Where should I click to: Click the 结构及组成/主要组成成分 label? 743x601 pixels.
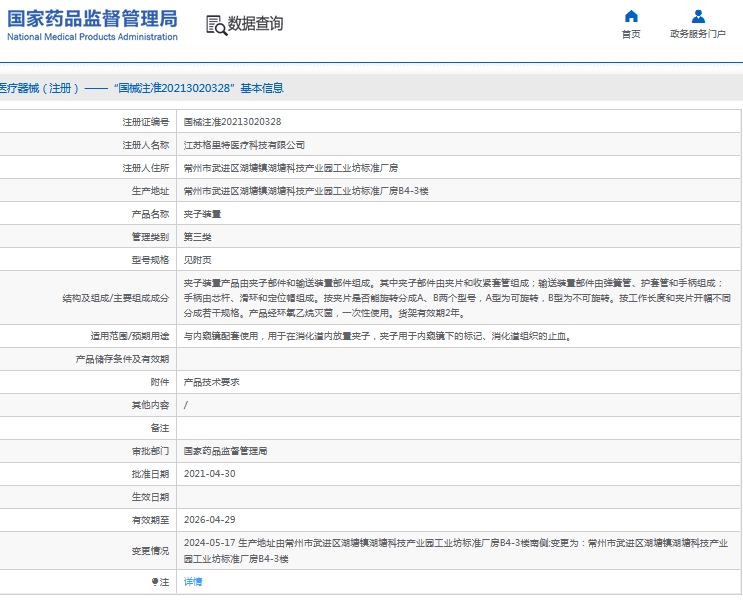[x=116, y=298]
